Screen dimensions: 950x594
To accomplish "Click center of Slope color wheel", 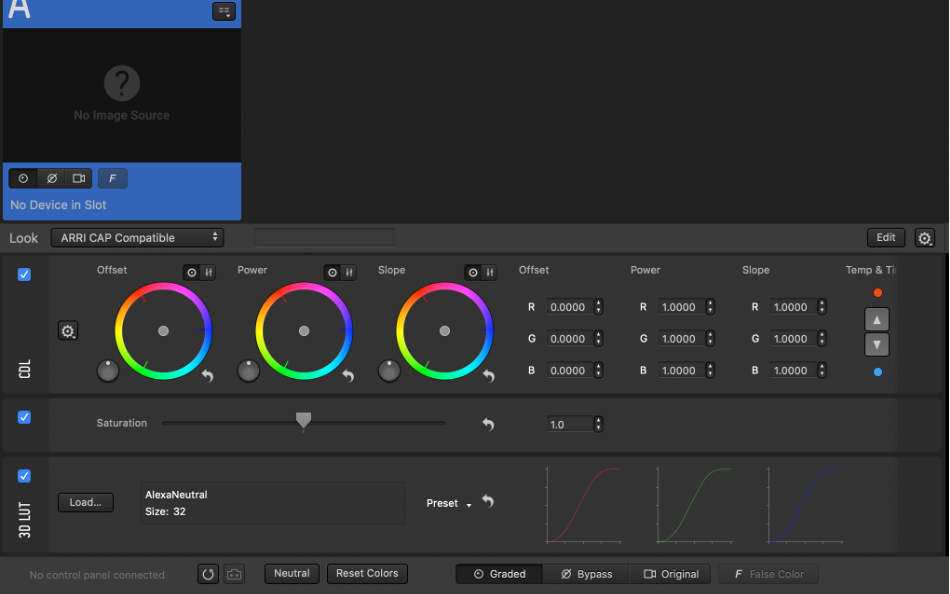I will click(445, 331).
